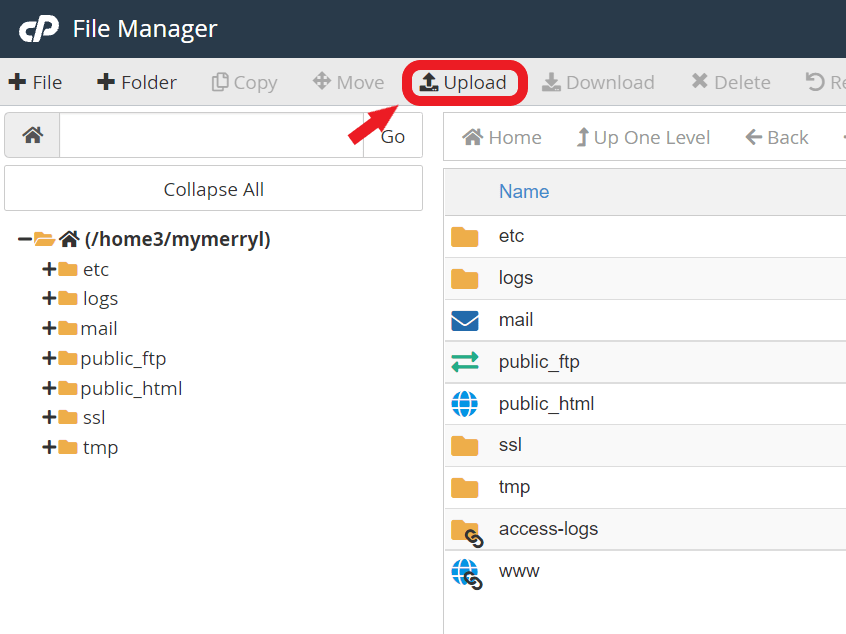Expand the etc folder in the tree
Screen dimensions: 846x634
coord(49,269)
